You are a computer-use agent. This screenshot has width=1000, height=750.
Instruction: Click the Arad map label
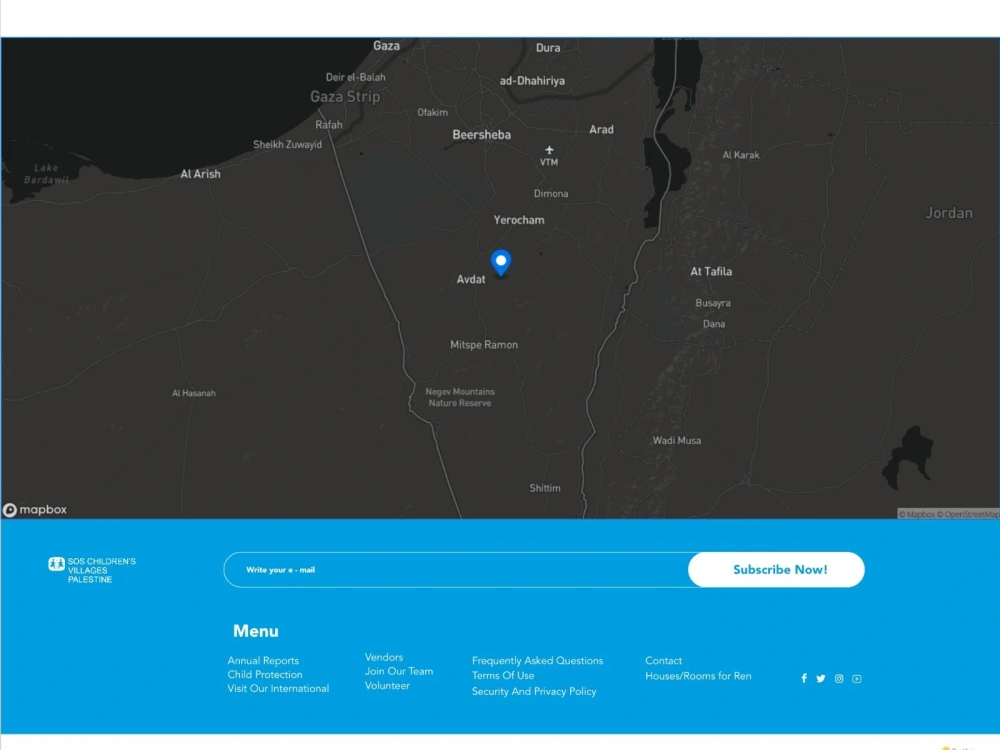(601, 129)
